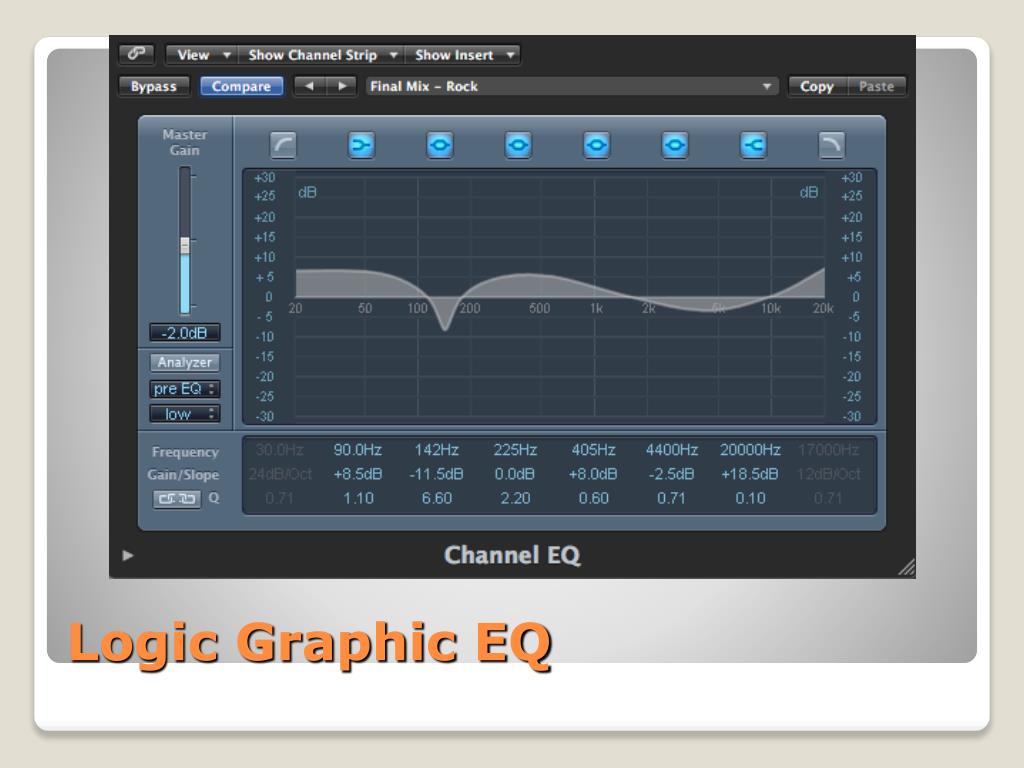This screenshot has width=1024, height=768.
Task: Open the Final Mix – Rock preset dropdown
Action: coord(572,86)
